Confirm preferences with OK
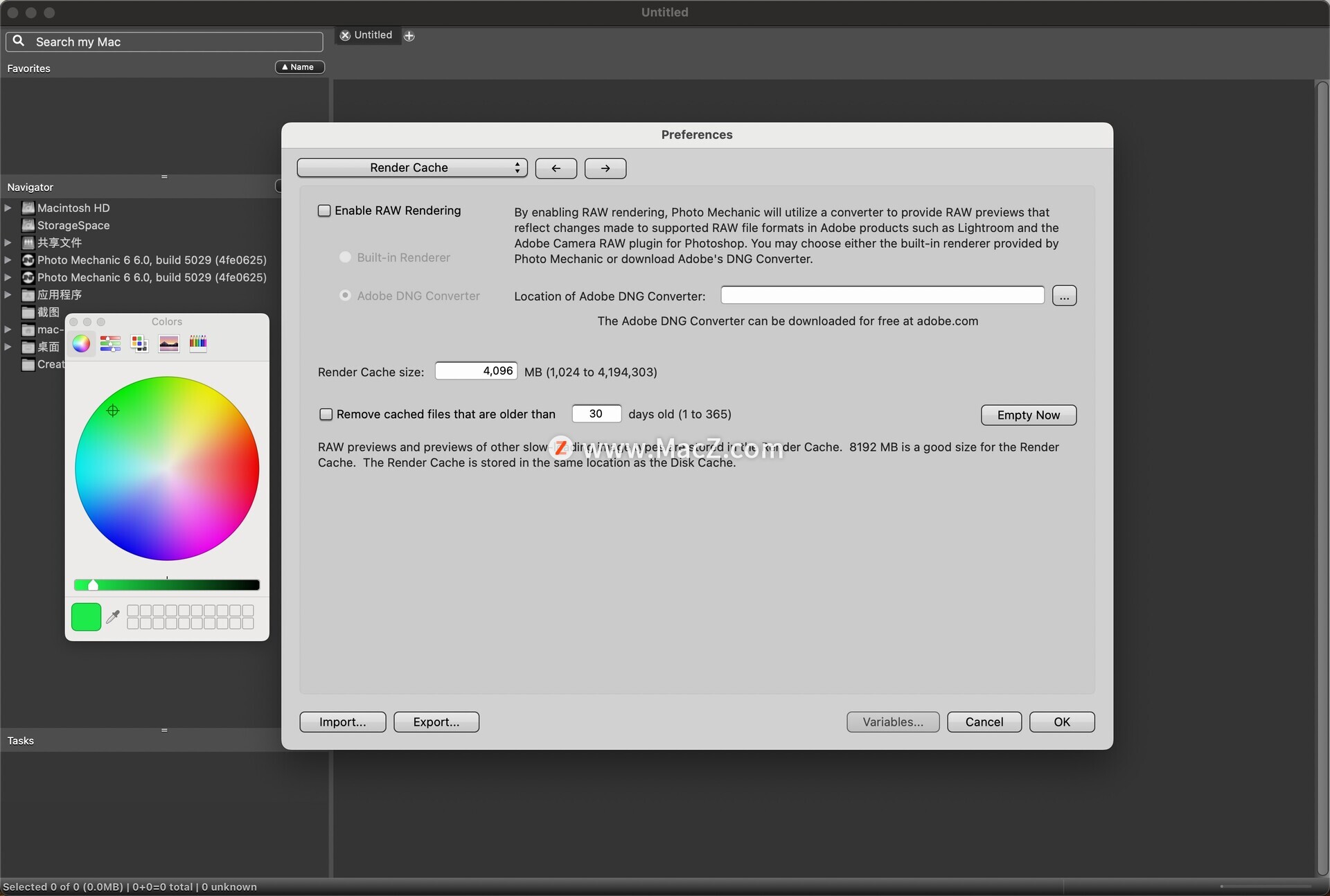 pyautogui.click(x=1062, y=722)
